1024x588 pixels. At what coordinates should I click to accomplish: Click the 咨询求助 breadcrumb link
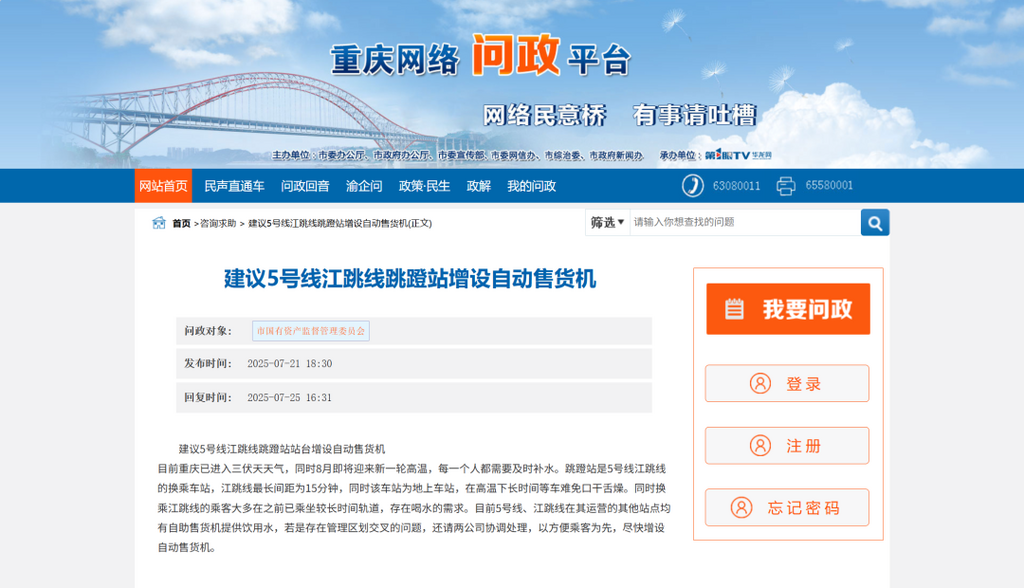pyautogui.click(x=218, y=223)
